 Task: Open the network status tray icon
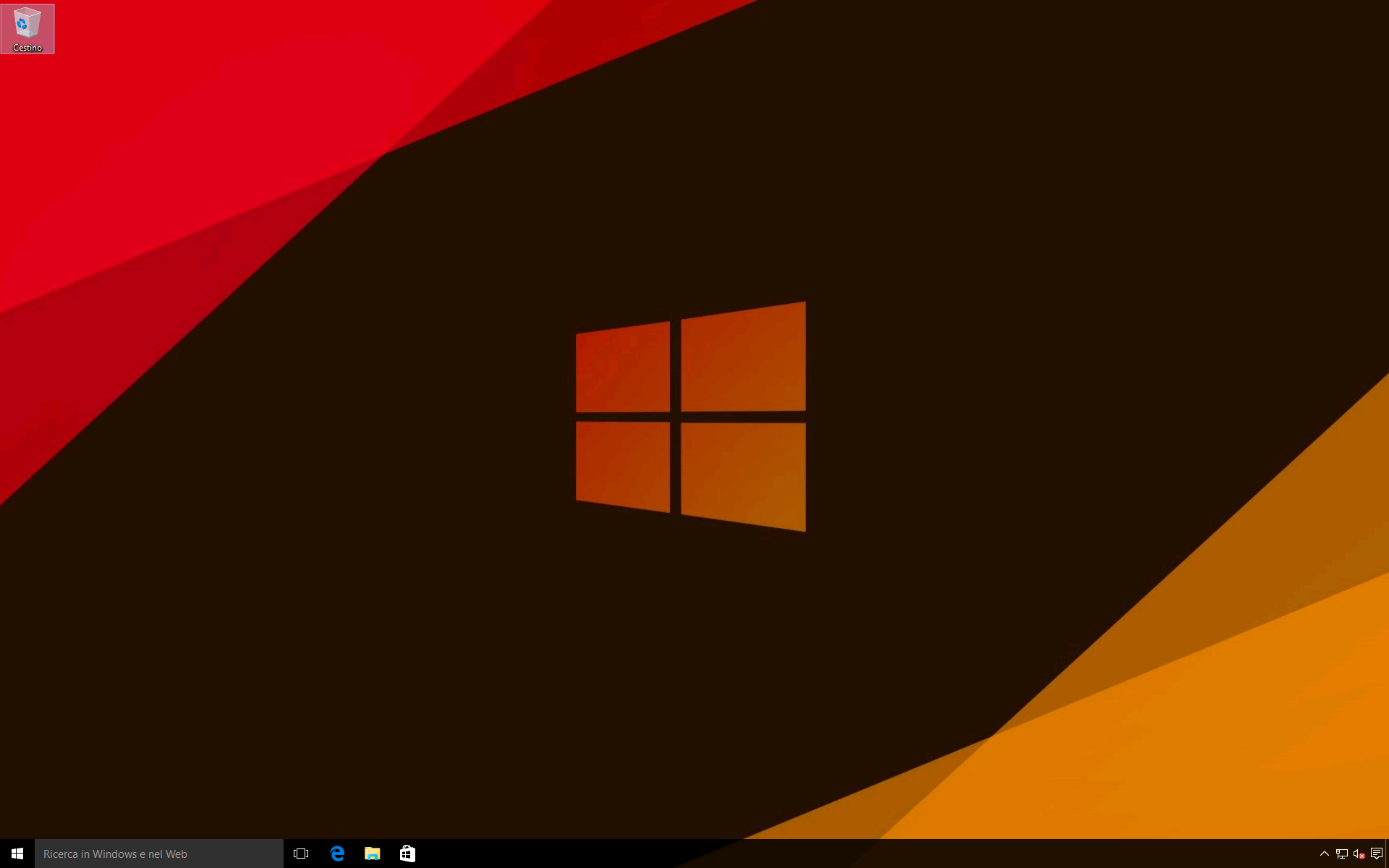point(1342,854)
